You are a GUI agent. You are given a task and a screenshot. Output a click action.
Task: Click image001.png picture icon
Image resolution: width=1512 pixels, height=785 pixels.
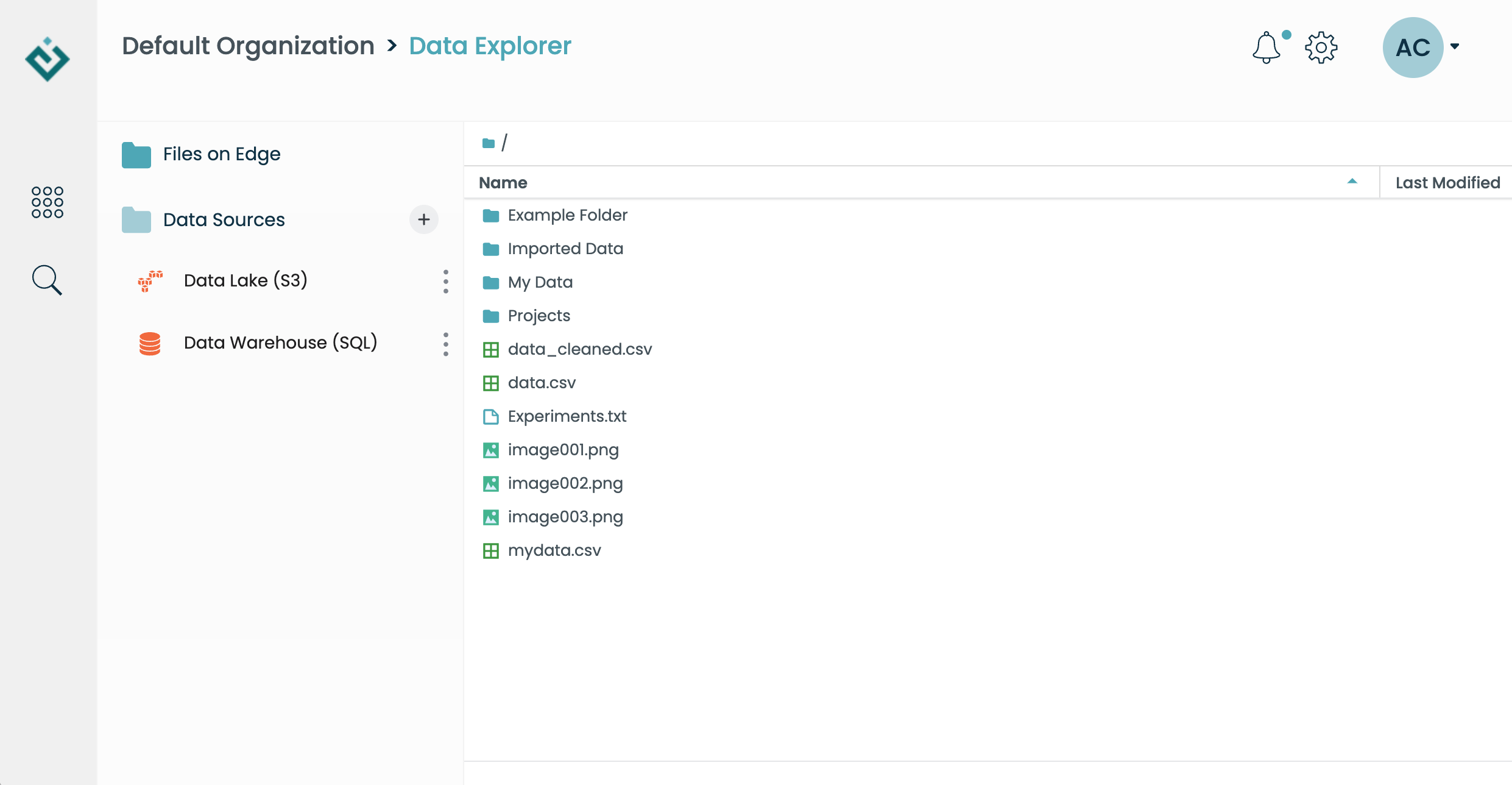(x=491, y=450)
